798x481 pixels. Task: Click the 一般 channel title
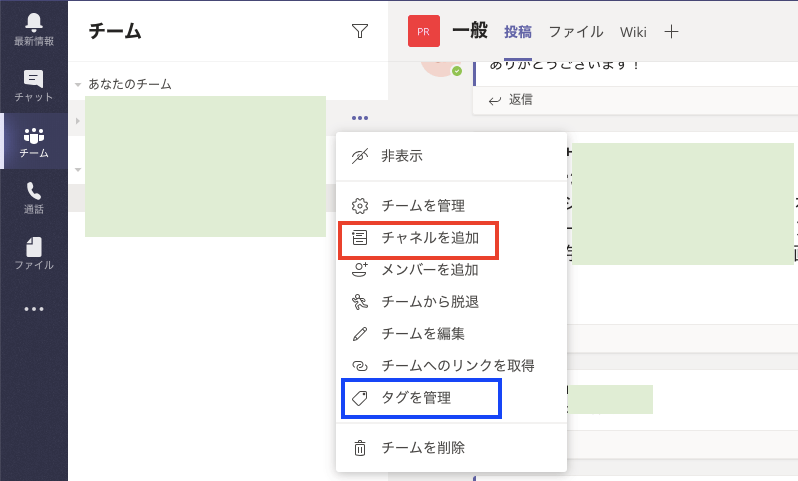click(470, 31)
